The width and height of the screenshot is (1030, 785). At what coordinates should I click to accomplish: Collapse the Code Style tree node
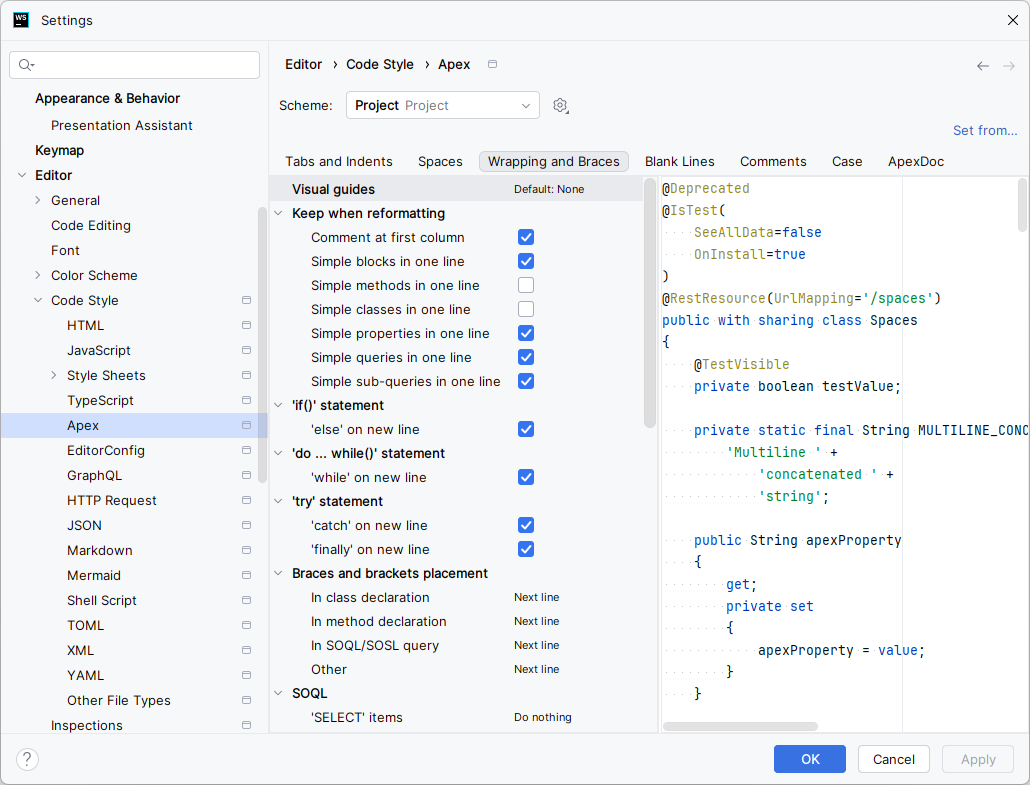37,300
